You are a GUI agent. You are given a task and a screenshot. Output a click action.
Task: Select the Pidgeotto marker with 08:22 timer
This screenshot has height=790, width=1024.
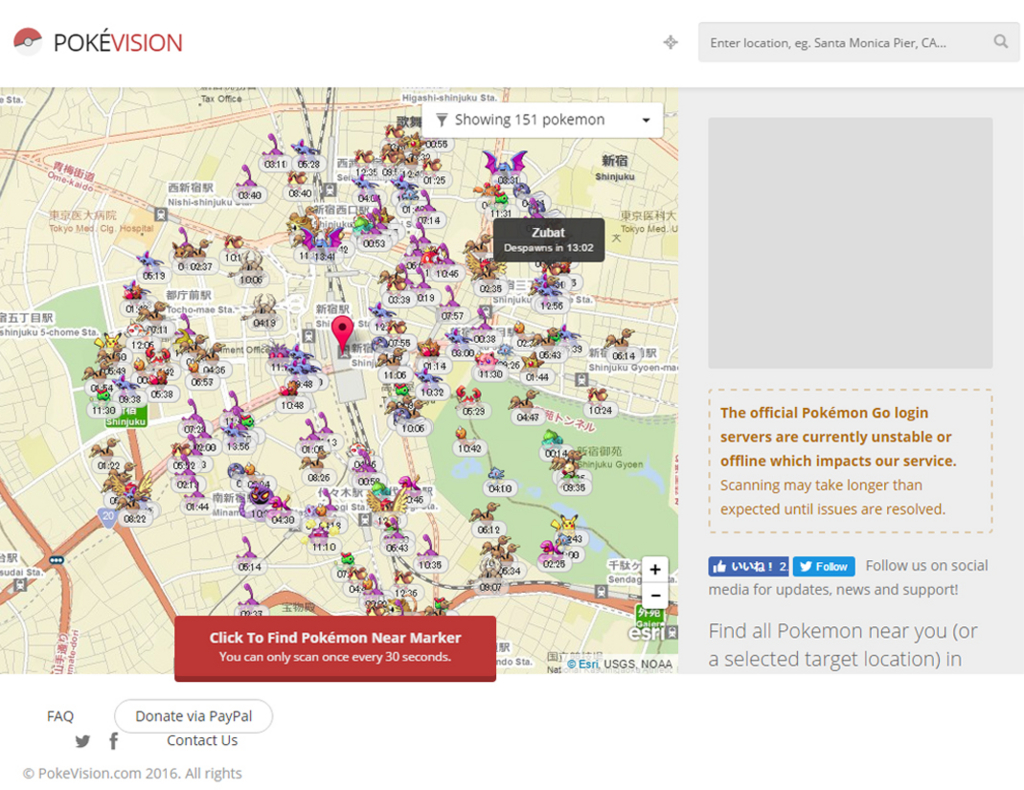(x=131, y=500)
